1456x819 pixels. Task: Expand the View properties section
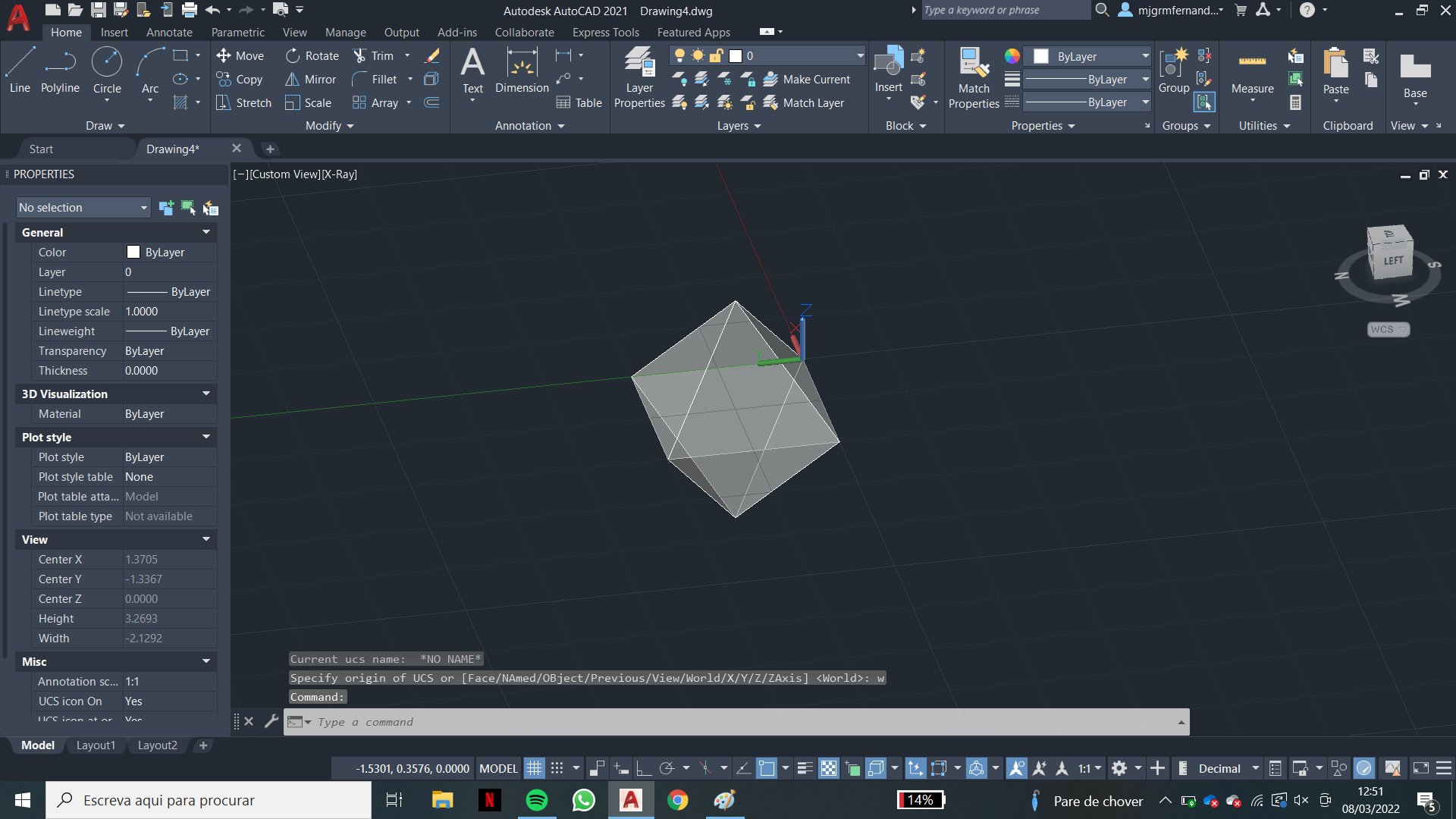pyautogui.click(x=206, y=539)
